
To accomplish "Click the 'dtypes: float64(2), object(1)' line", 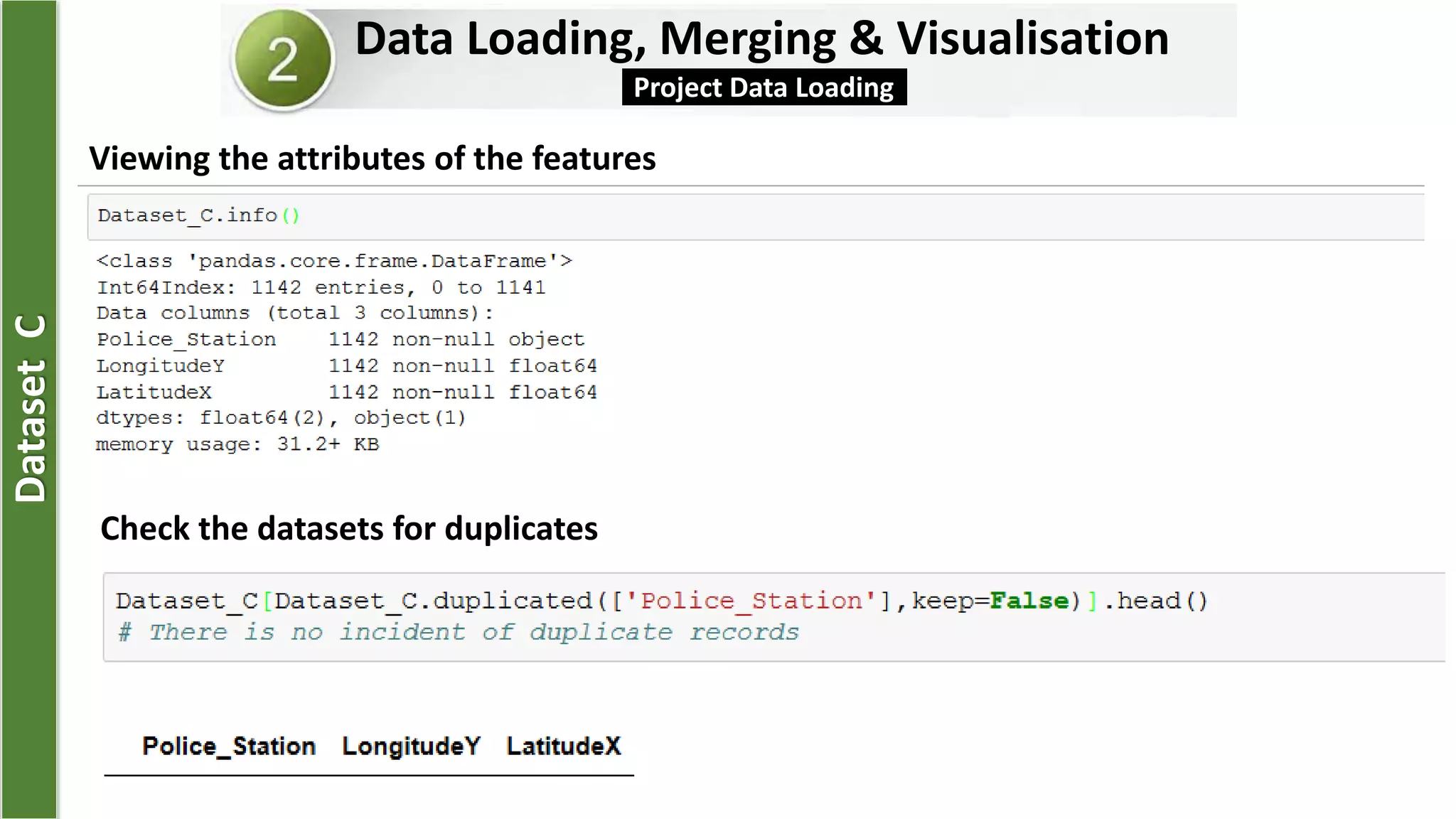I will (x=282, y=418).
